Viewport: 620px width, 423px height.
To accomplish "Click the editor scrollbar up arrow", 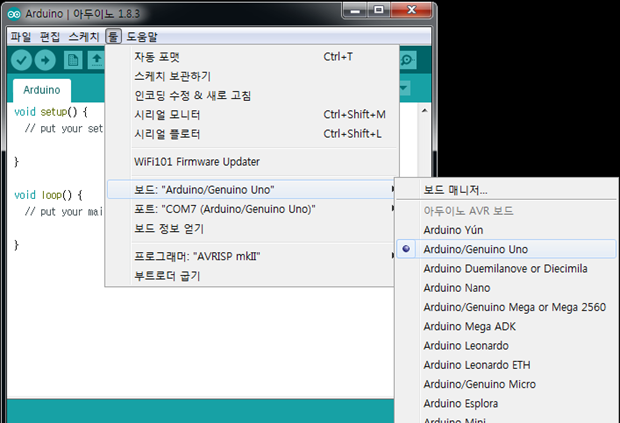I will pos(424,111).
